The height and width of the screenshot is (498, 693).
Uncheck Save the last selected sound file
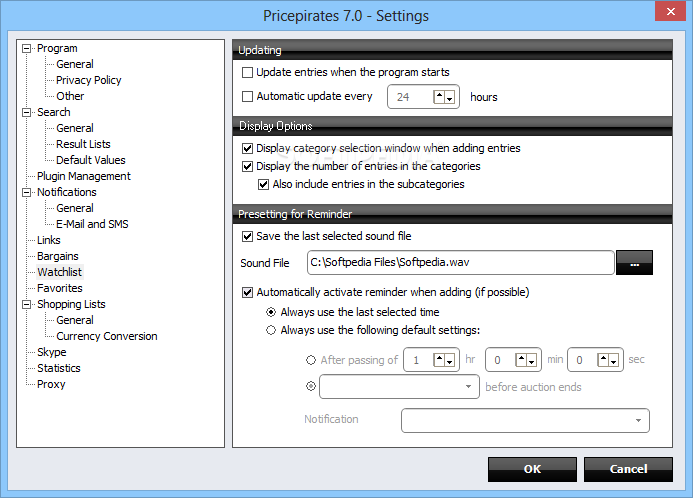tap(248, 236)
